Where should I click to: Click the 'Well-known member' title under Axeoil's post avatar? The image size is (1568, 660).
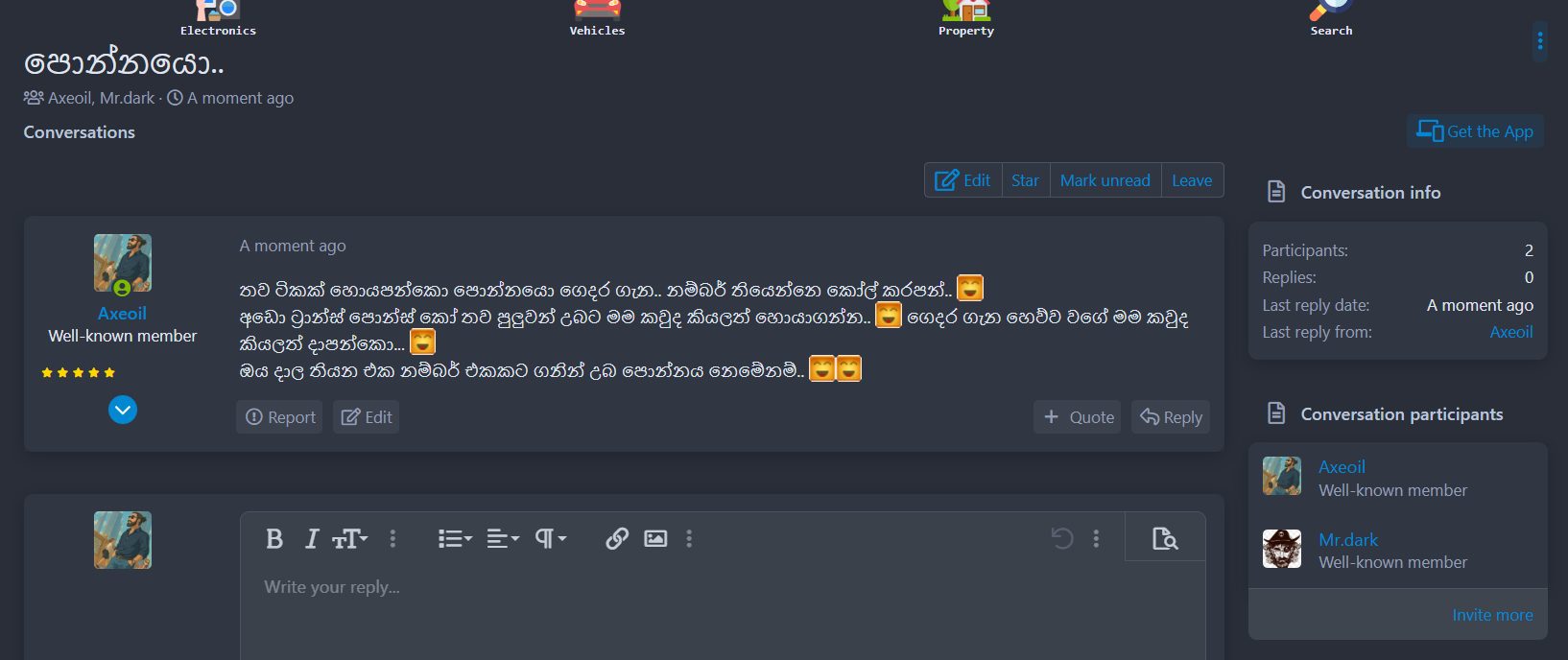click(x=123, y=336)
